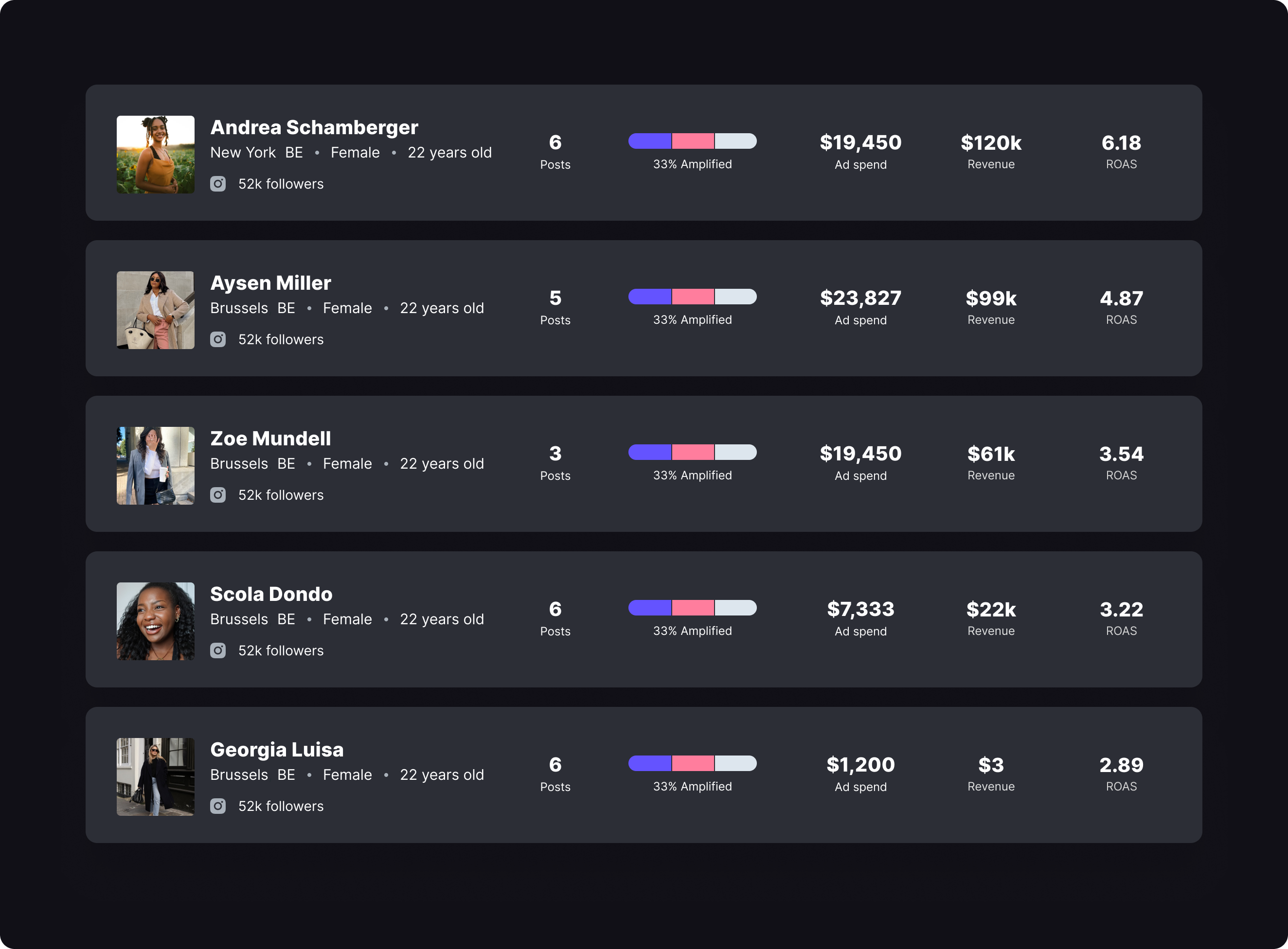Screen dimensions: 1288x949
Task: Click 52k followers text for Andrea Schamberger
Action: click(x=281, y=184)
